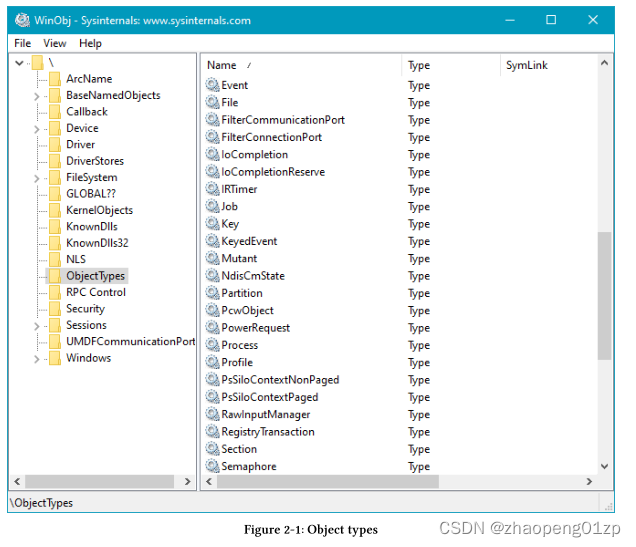
Task: Click the WinObj app icon in title bar
Action: click(22, 20)
